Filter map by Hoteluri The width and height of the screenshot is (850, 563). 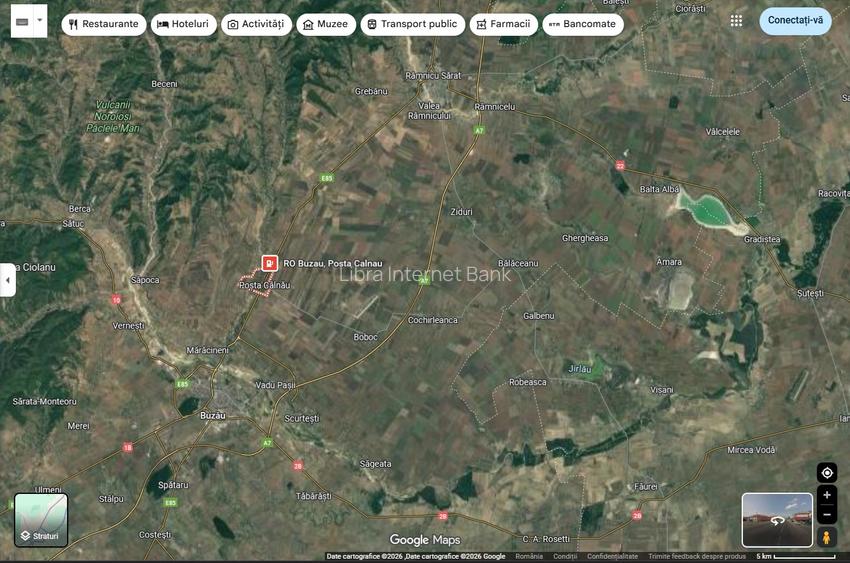183,24
